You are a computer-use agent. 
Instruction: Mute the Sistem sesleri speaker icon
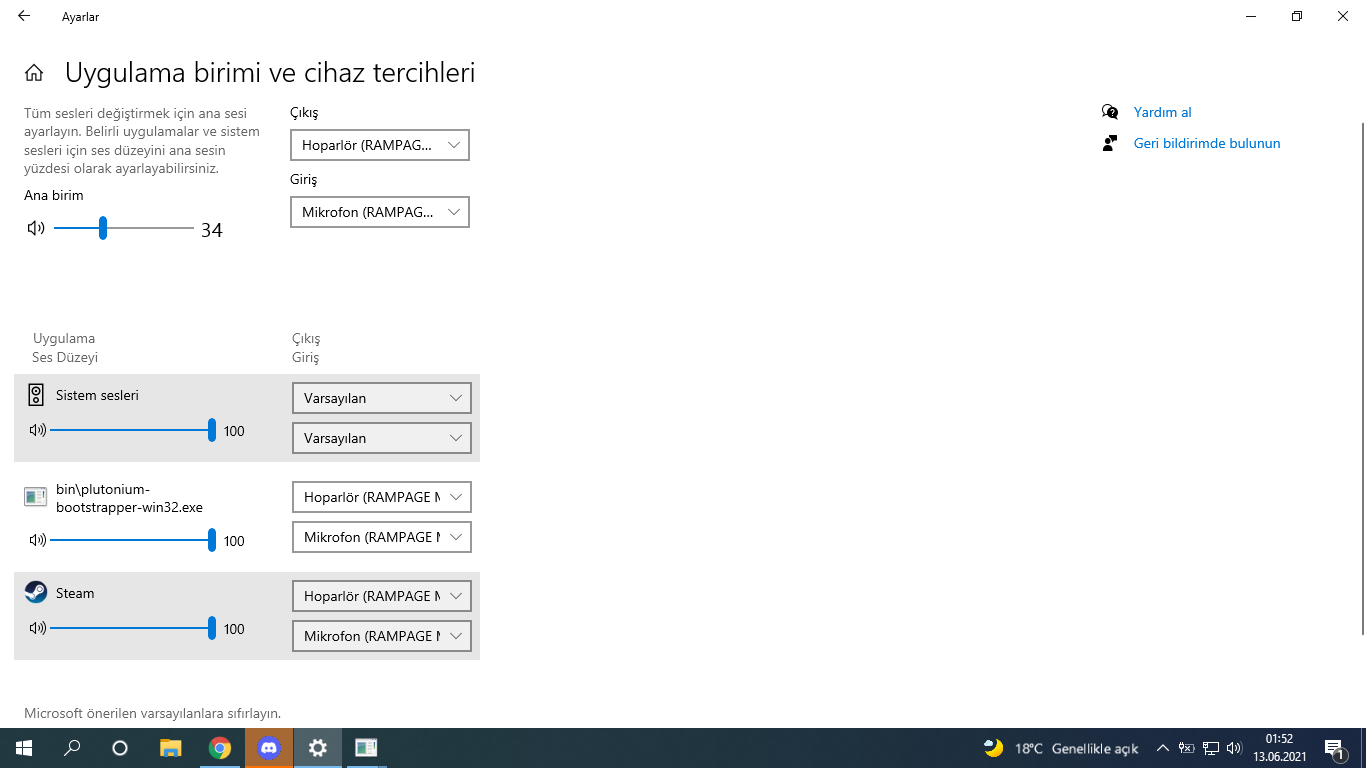click(38, 430)
